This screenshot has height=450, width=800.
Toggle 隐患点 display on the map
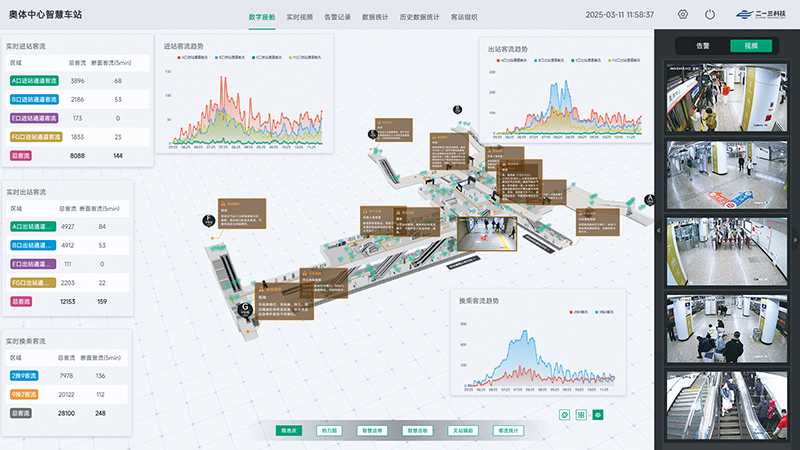[290, 430]
